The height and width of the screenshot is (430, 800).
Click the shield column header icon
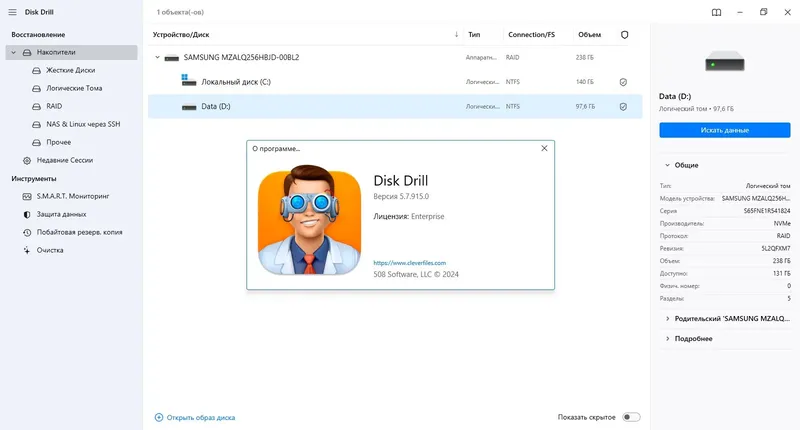click(x=624, y=35)
